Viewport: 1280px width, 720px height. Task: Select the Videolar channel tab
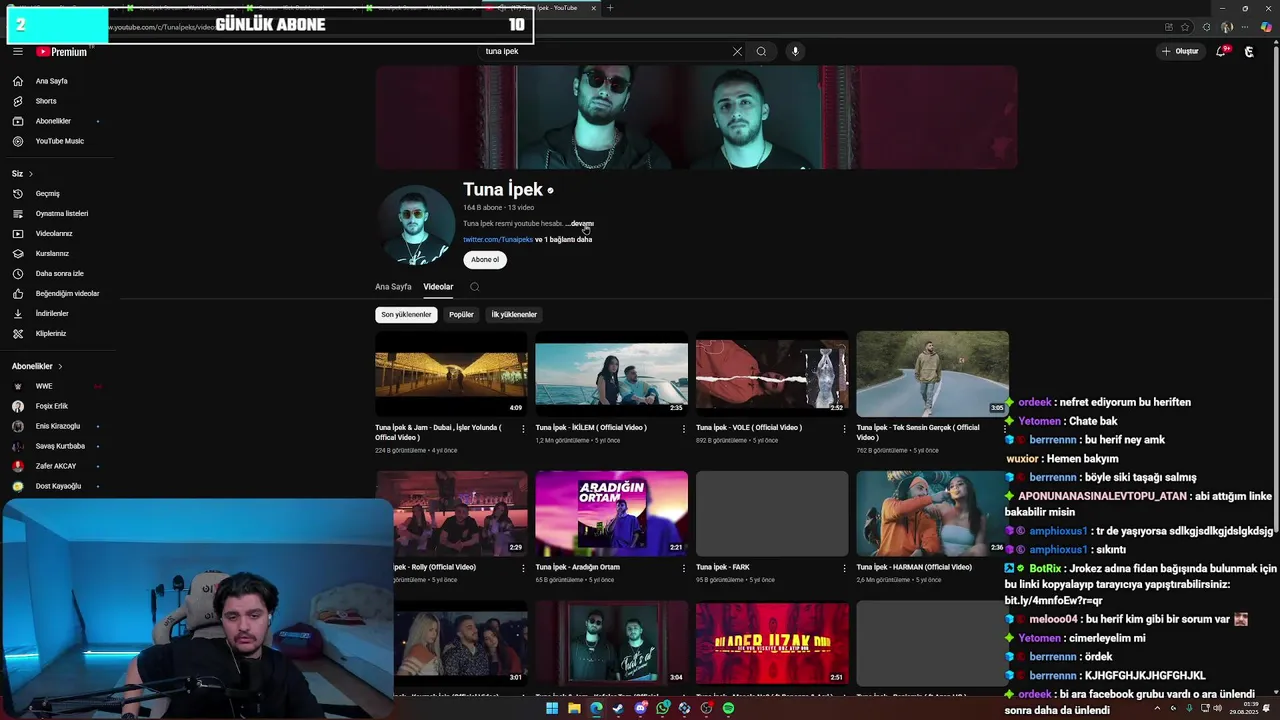tap(438, 287)
